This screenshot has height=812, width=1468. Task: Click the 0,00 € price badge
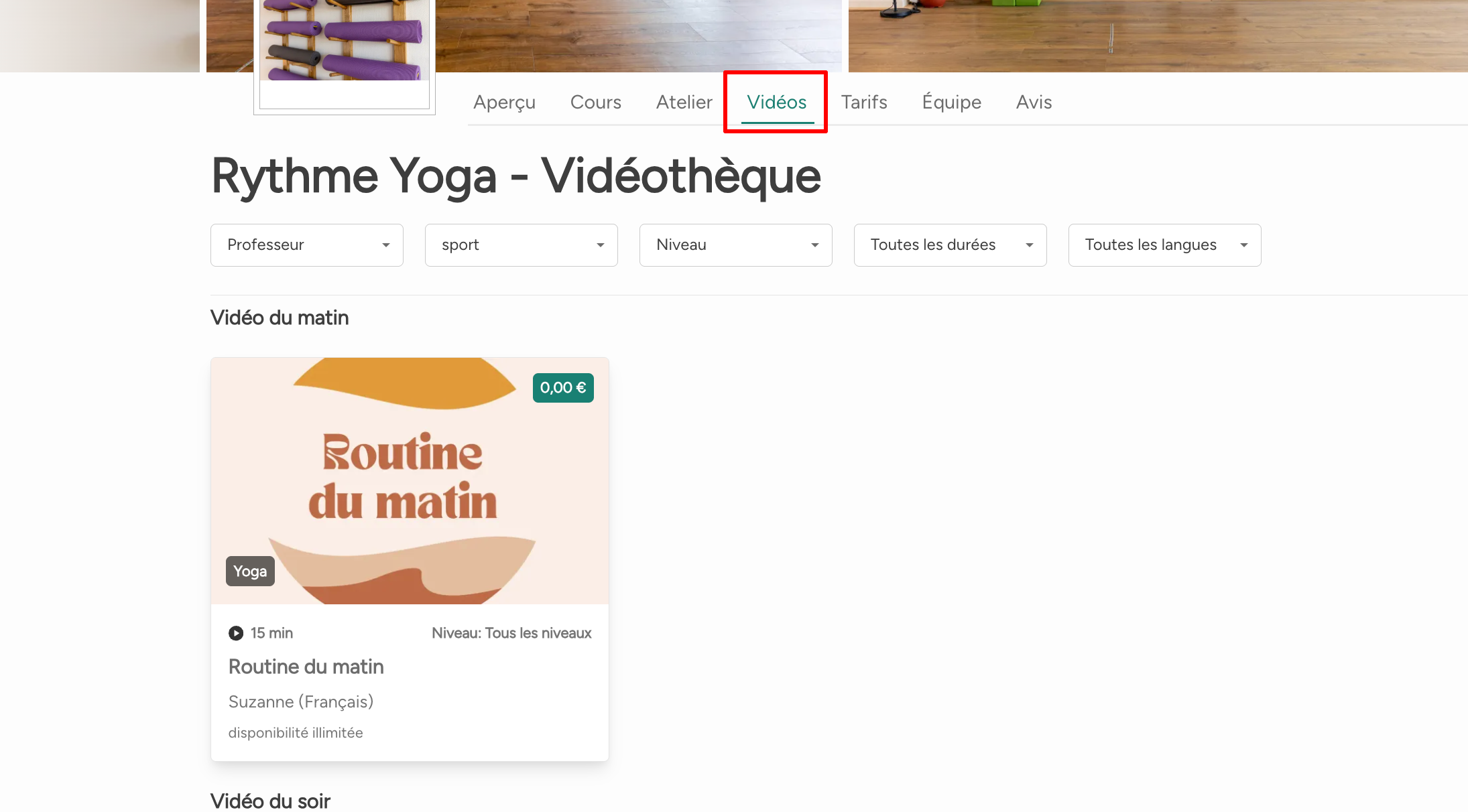tap(563, 388)
